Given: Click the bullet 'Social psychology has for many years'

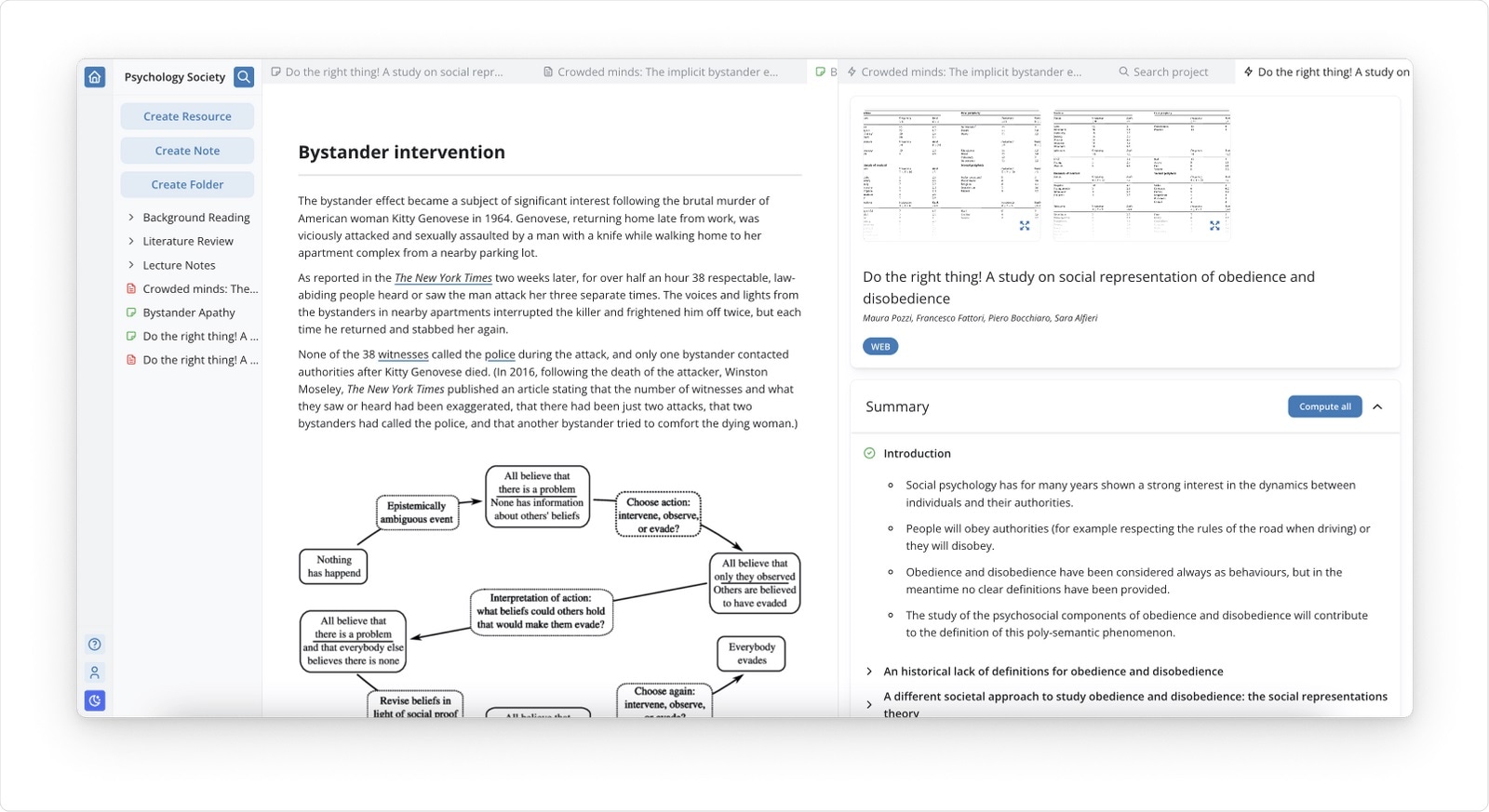Looking at the screenshot, I should 1131,494.
